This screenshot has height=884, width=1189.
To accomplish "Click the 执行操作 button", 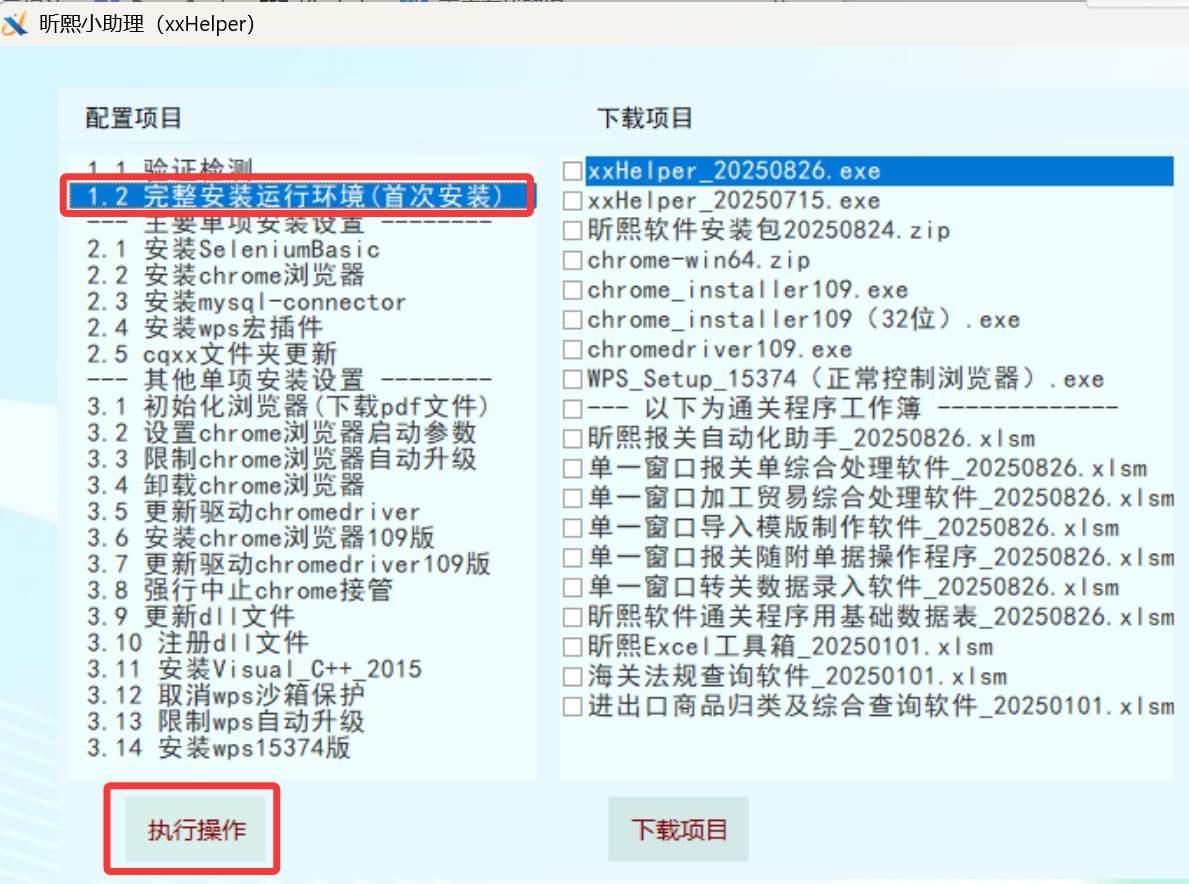I will click(x=196, y=830).
